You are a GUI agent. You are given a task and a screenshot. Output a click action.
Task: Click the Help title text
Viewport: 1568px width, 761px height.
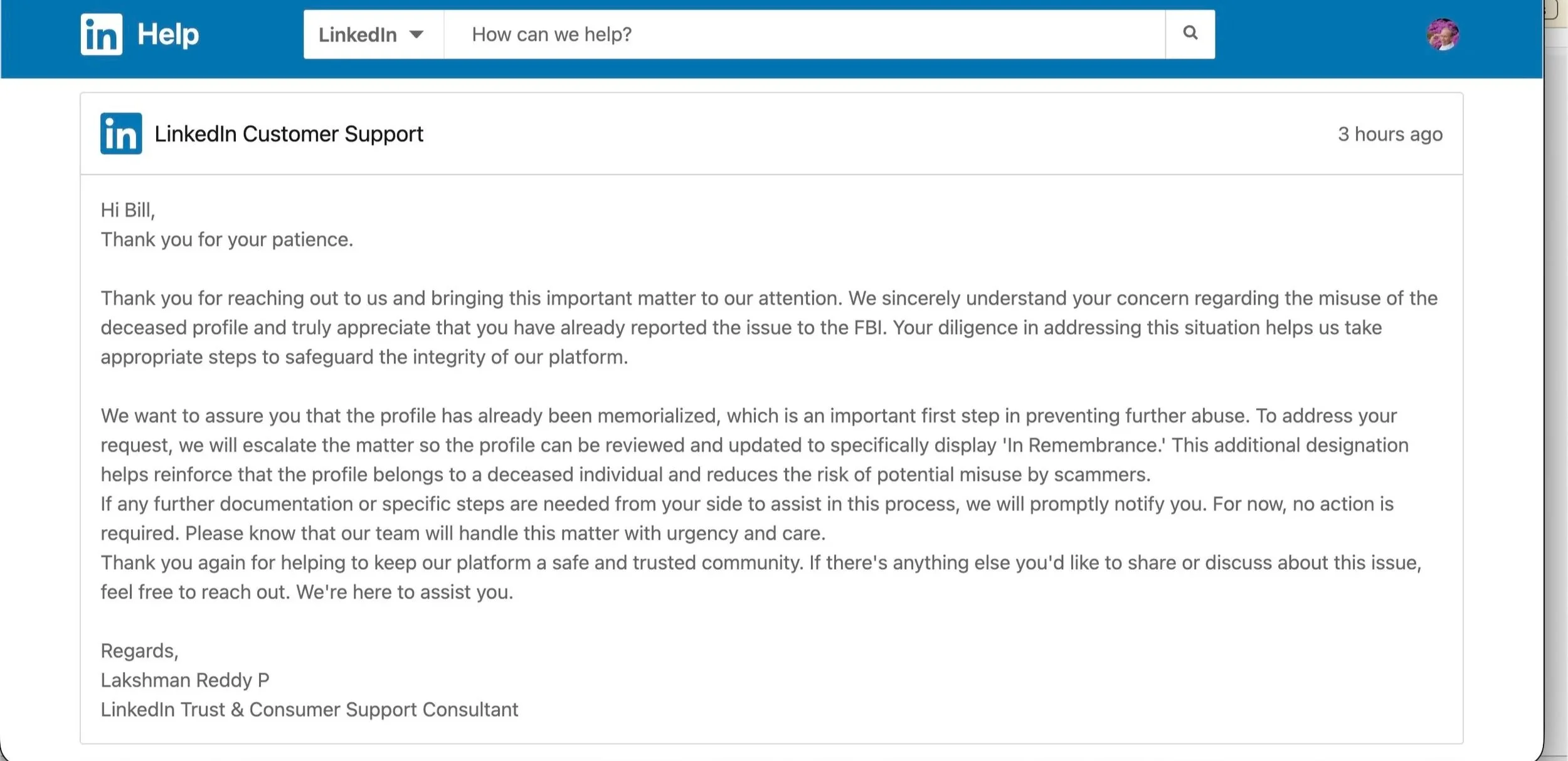point(168,34)
